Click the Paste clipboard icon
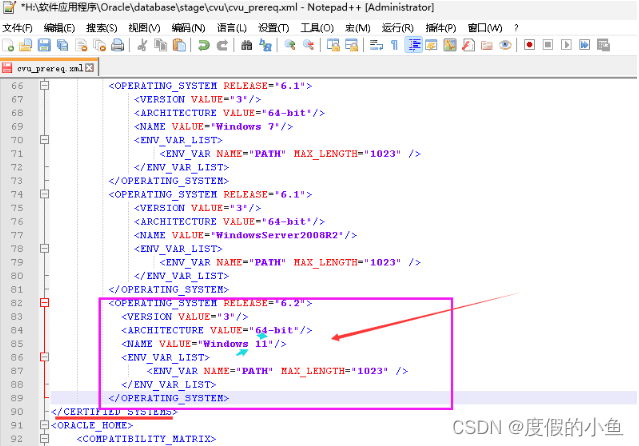The image size is (639, 446). [179, 45]
